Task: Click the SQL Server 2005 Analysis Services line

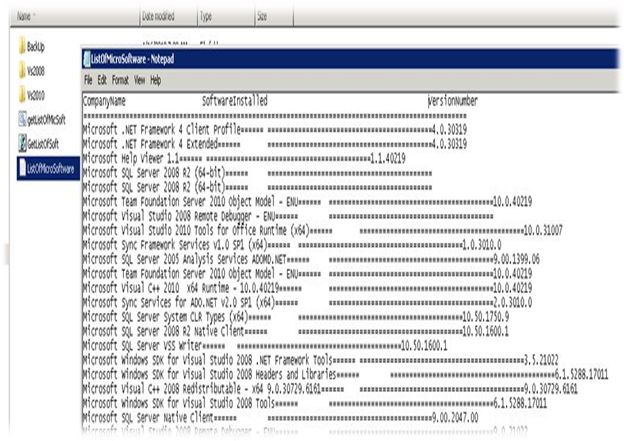Action: click(311, 259)
